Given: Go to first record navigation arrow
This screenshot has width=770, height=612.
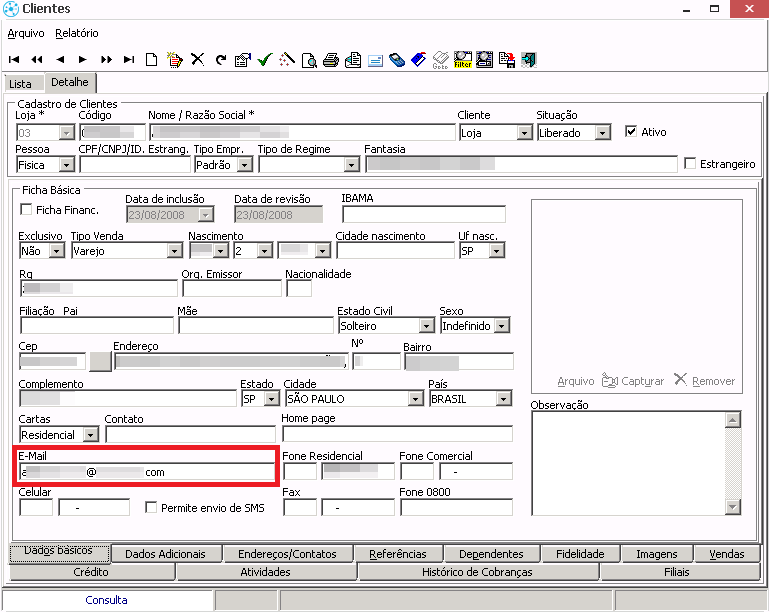Looking at the screenshot, I should (13, 60).
